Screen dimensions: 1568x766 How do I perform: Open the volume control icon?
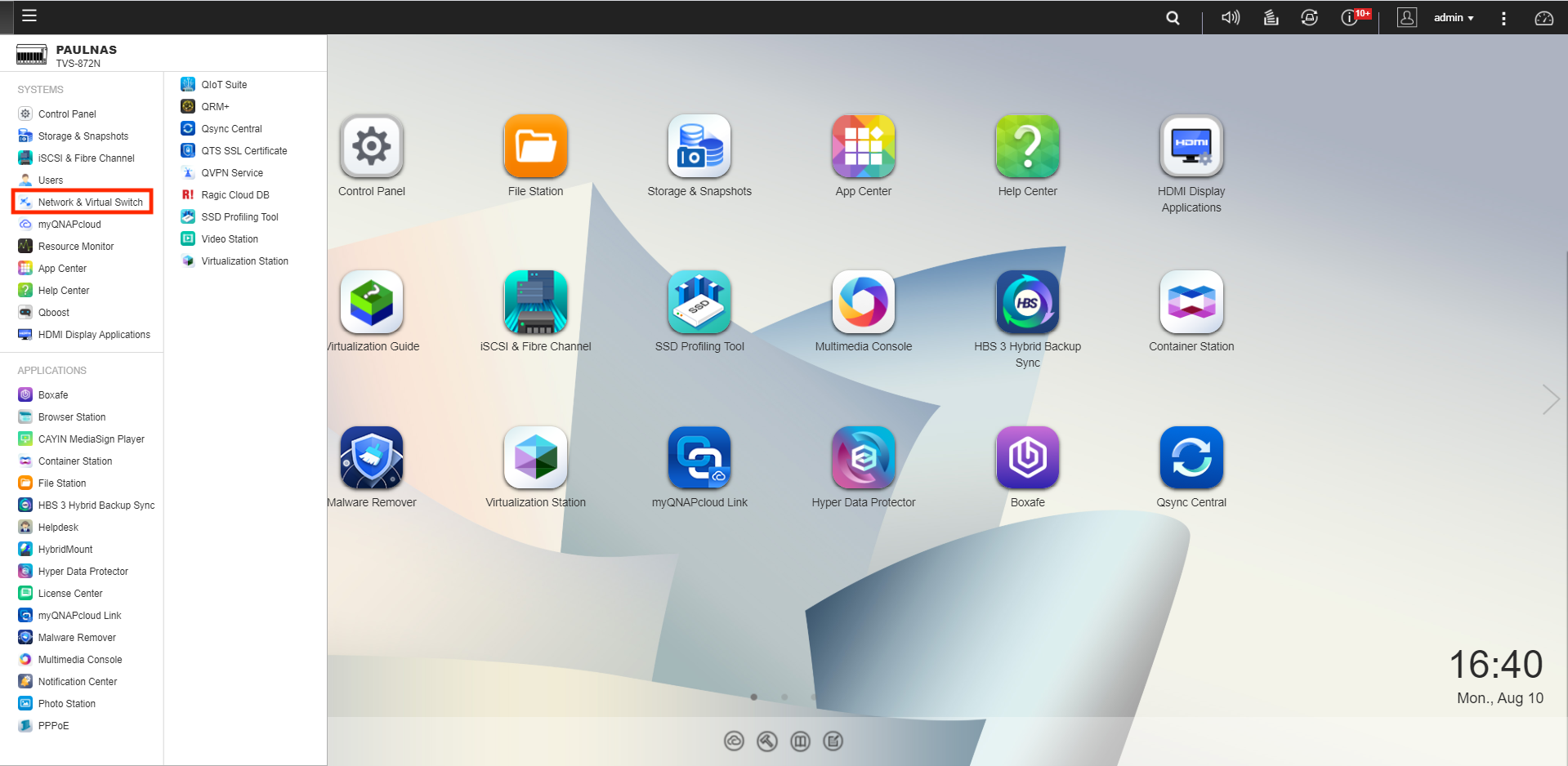click(x=1230, y=18)
